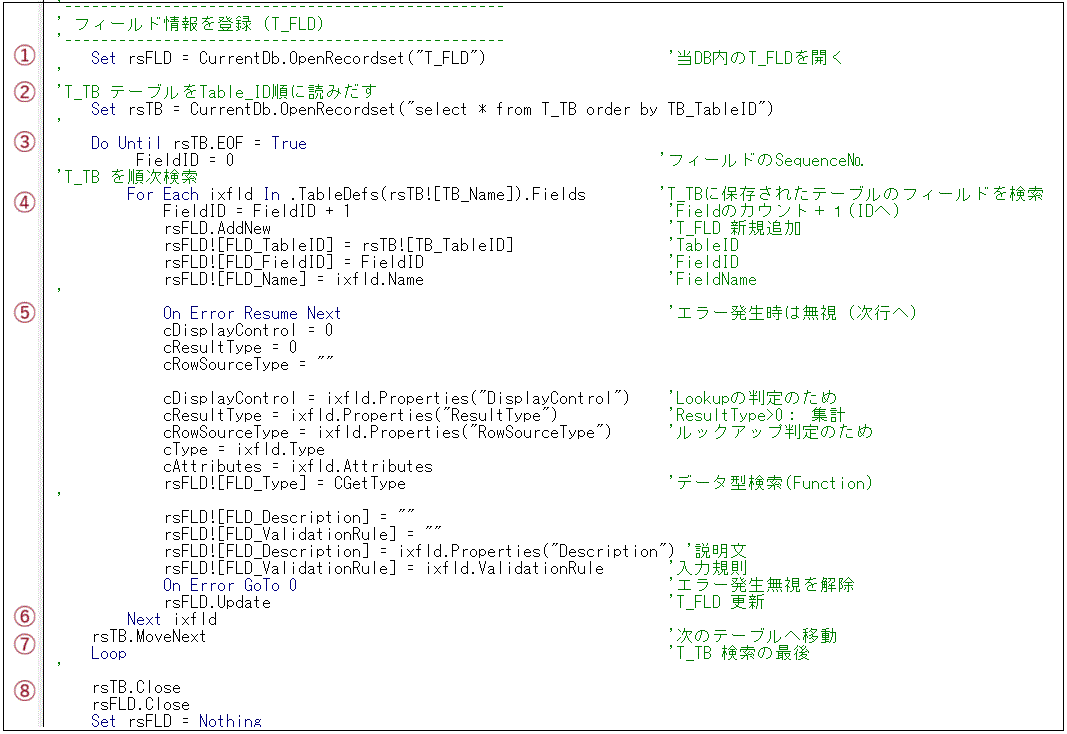Click the 'rsFLD.Update' code line
Viewport: 1067px width, 734px height.
tap(216, 602)
